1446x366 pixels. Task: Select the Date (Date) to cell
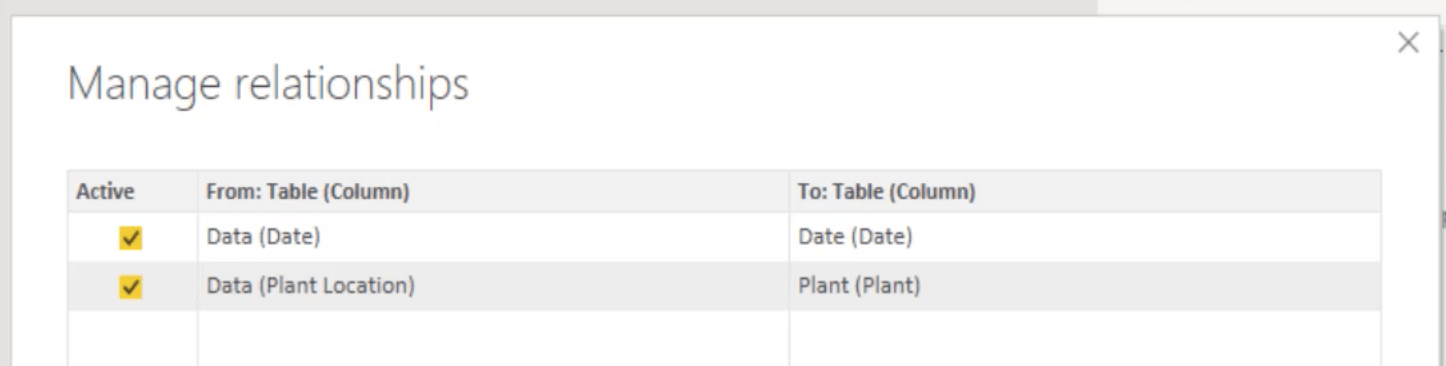pyautogui.click(x=1085, y=238)
